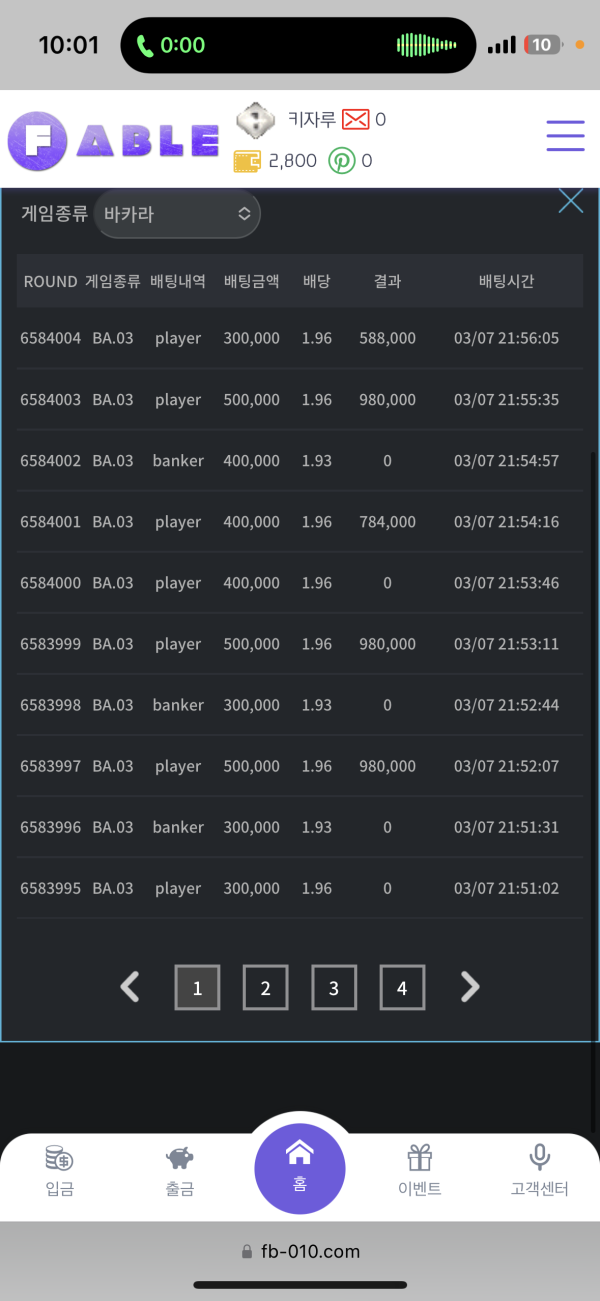Image resolution: width=600 pixels, height=1301 pixels.
Task: Open the hamburger menu icon
Action: 565,136
